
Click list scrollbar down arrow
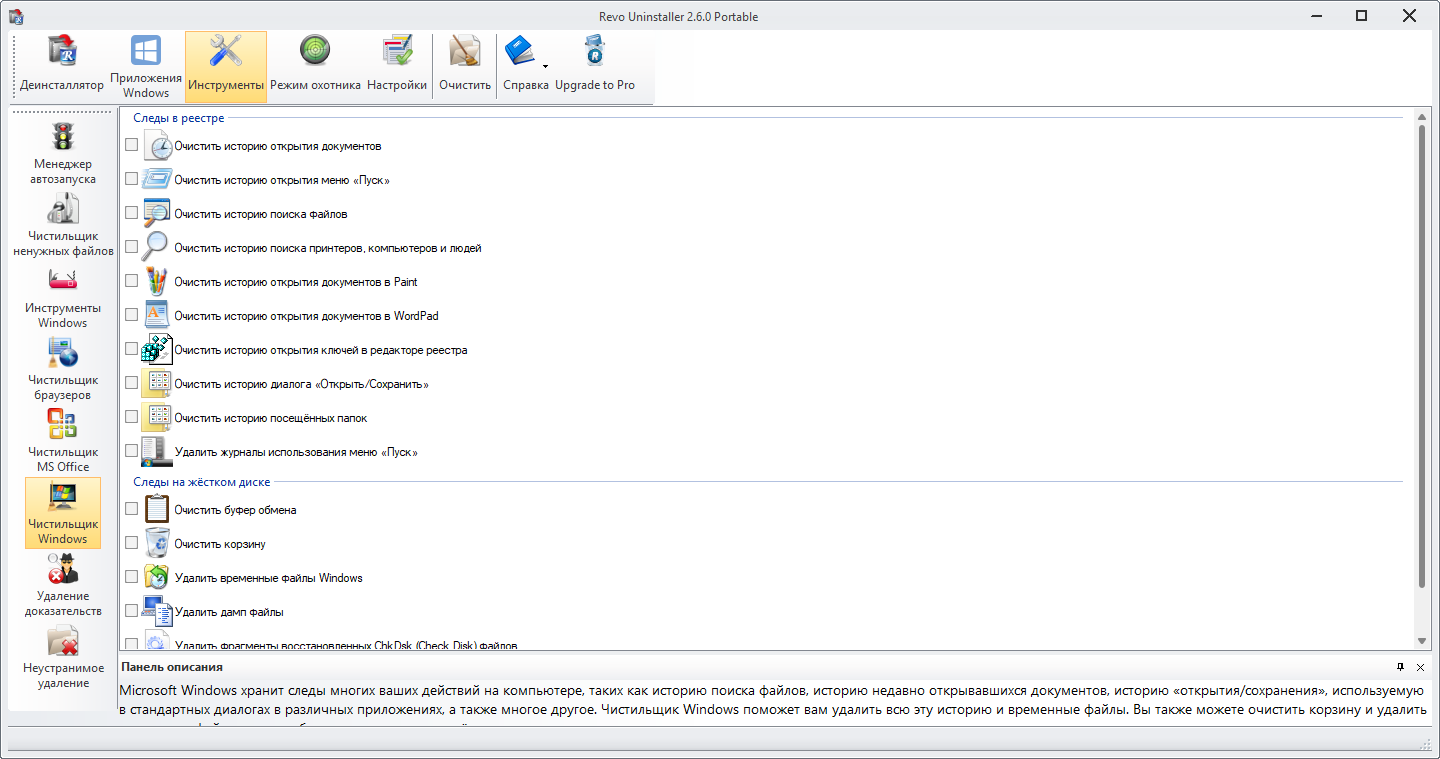coord(1423,641)
